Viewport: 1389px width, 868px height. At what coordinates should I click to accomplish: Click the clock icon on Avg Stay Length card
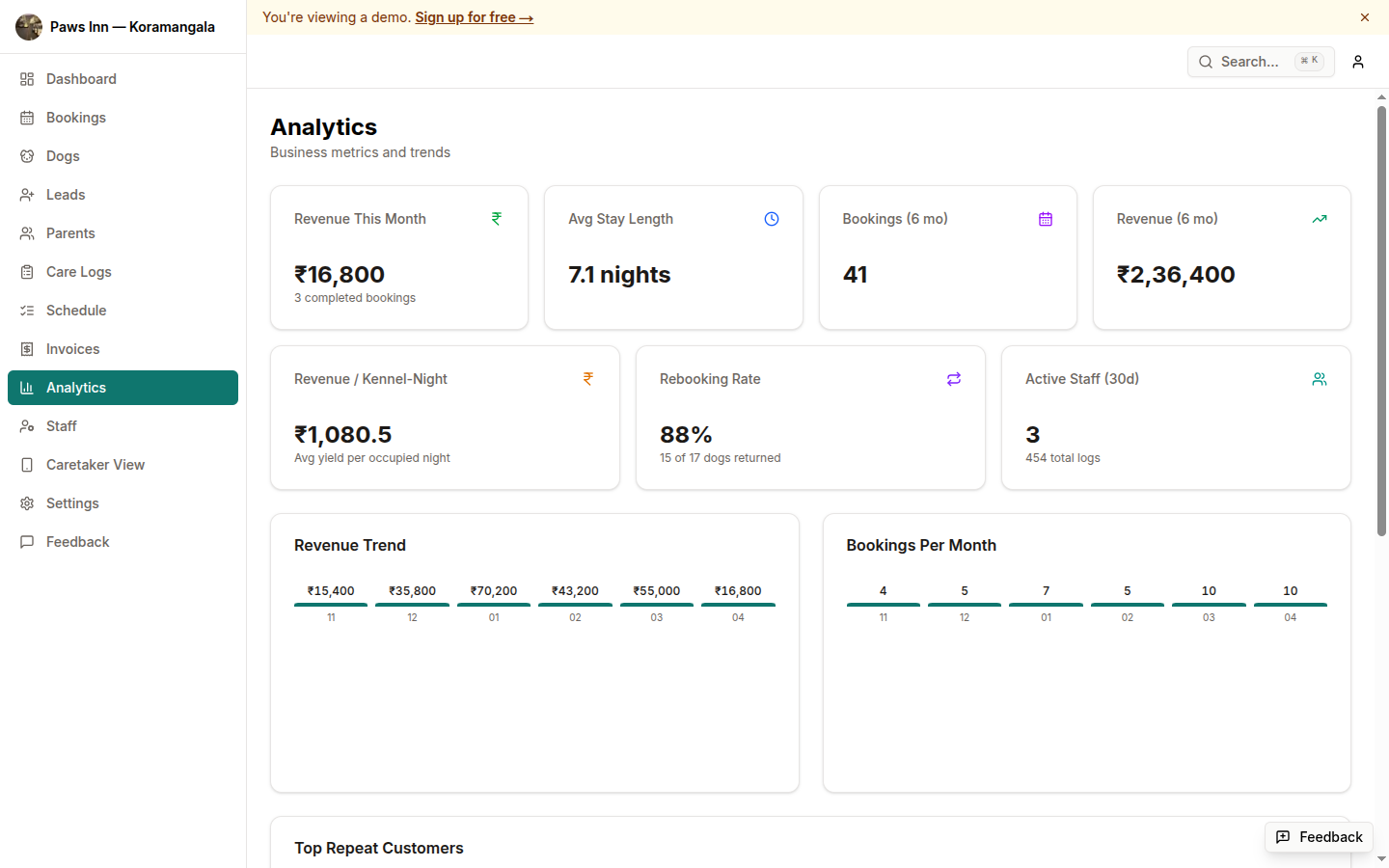(772, 219)
